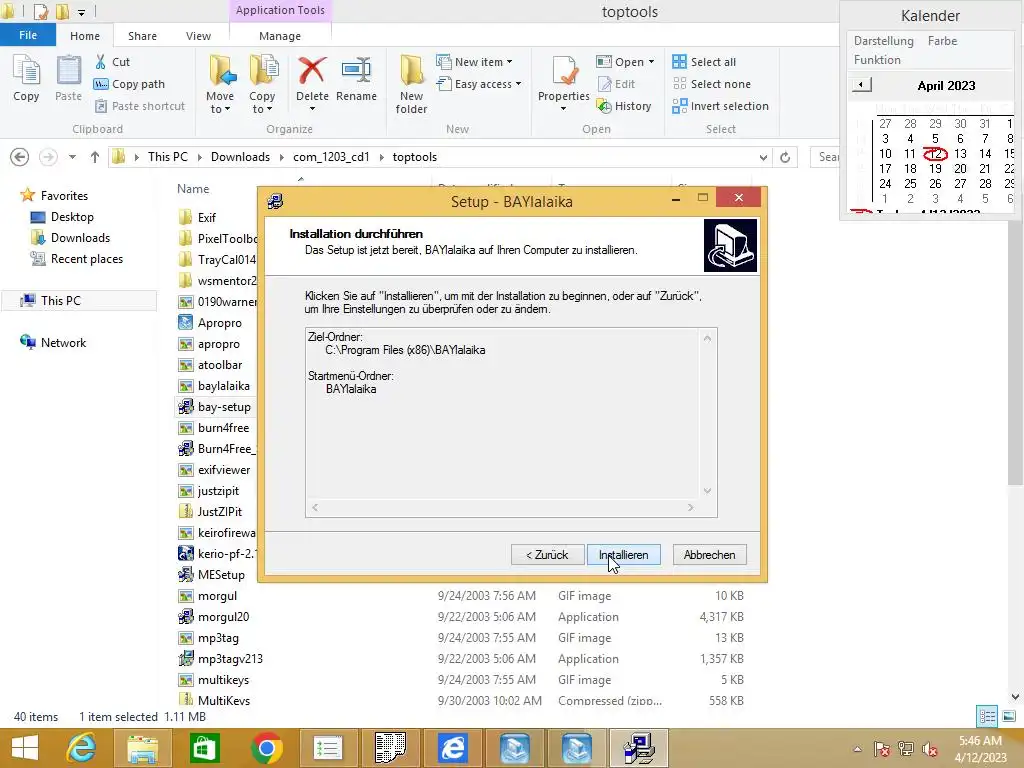The height and width of the screenshot is (768, 1024).
Task: Expand the address bar history dropdown
Action: coord(763,157)
